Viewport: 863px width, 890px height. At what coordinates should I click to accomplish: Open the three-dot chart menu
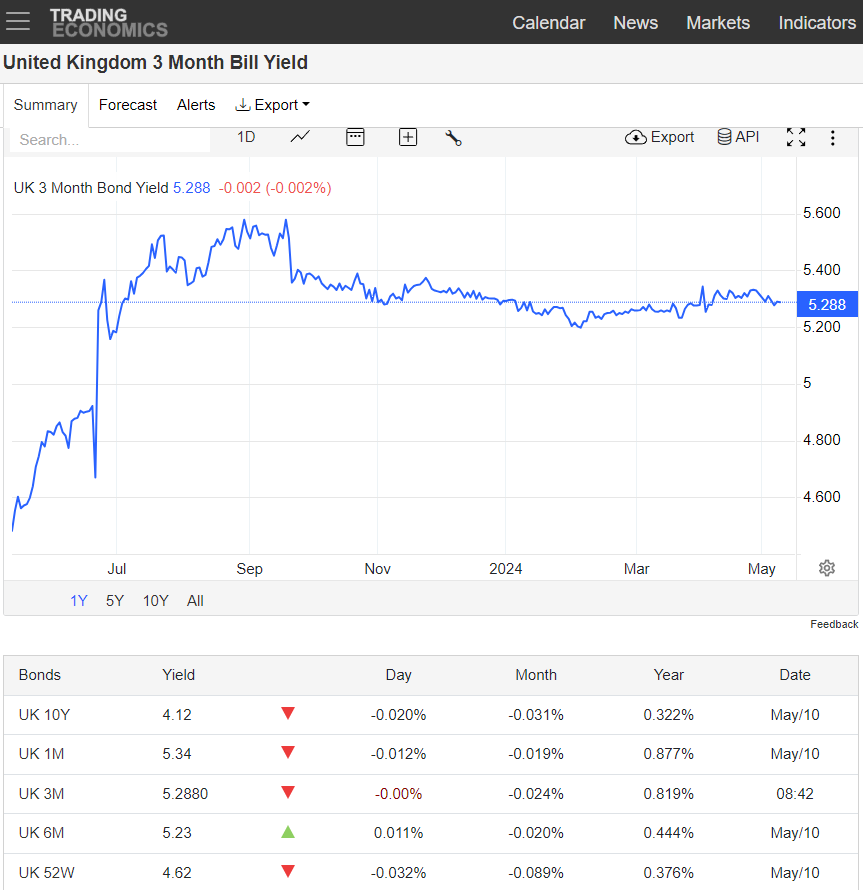[832, 138]
